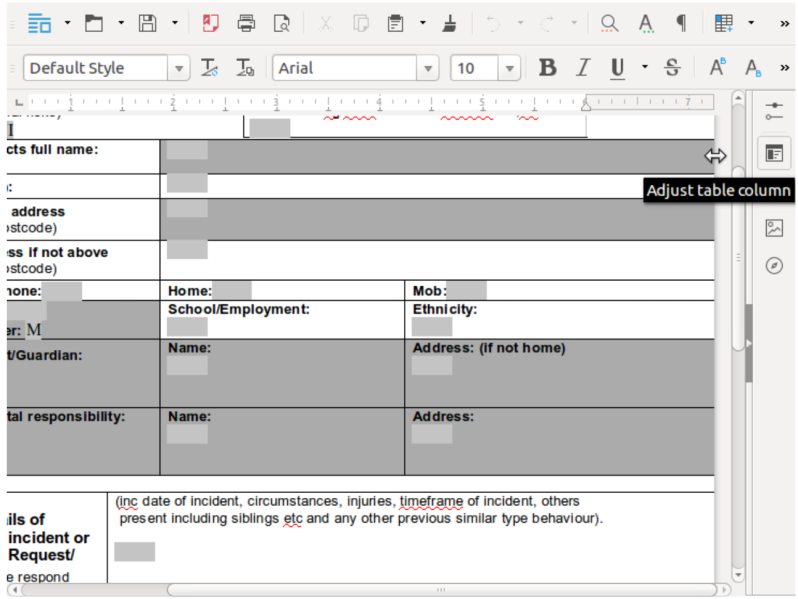Open the Insert Table dropdown arrow
The width and height of the screenshot is (798, 599).
751,23
